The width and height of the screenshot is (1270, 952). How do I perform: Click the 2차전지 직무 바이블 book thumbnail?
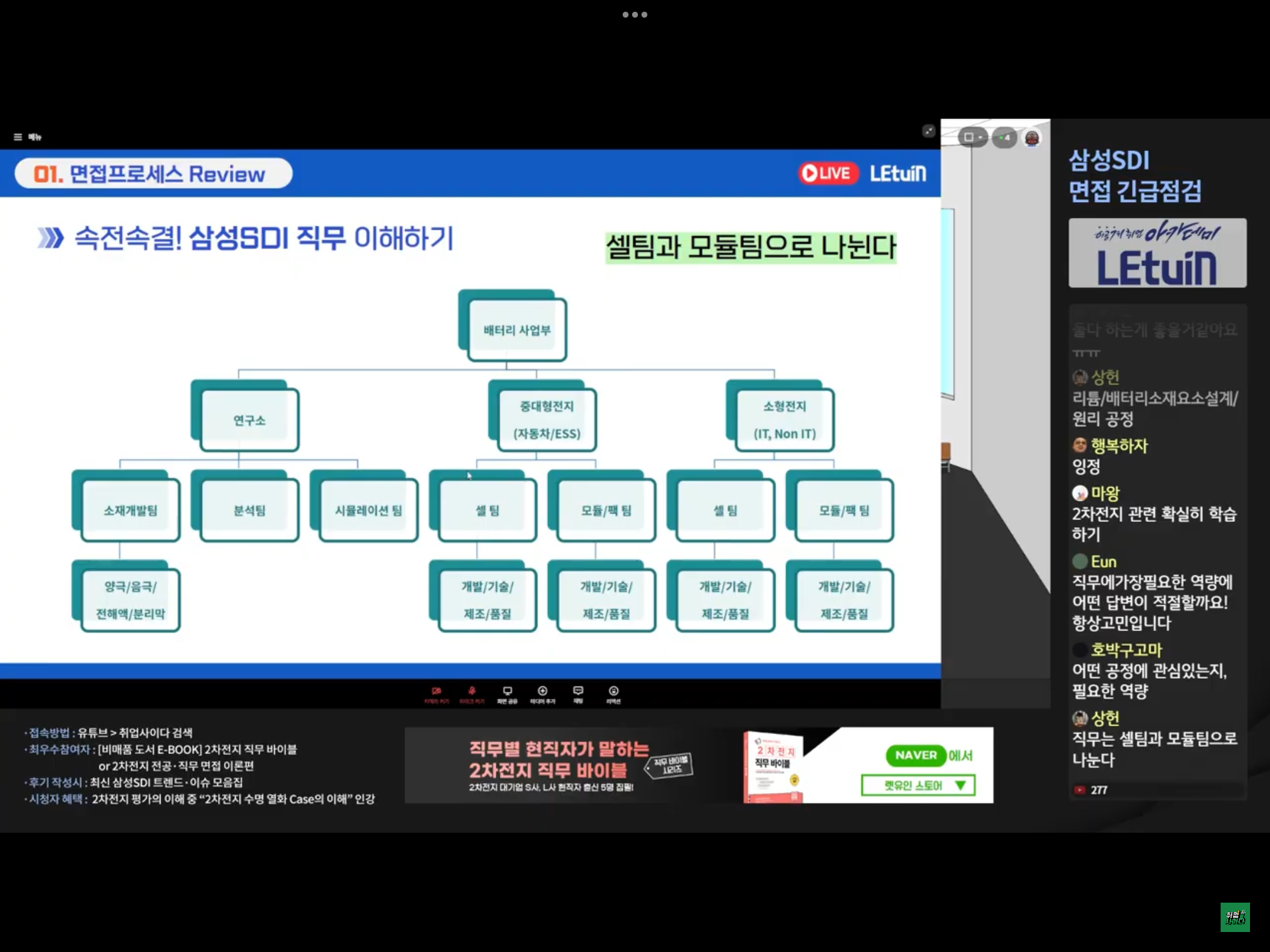point(774,766)
